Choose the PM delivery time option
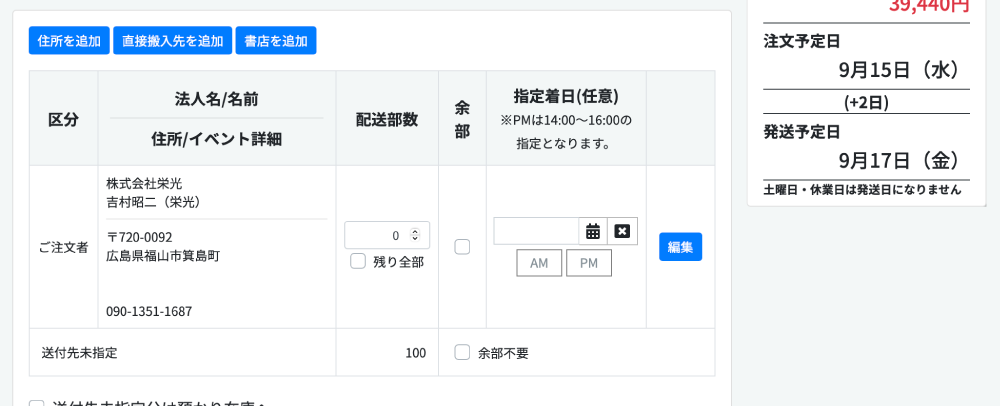The height and width of the screenshot is (406, 1000). click(589, 263)
